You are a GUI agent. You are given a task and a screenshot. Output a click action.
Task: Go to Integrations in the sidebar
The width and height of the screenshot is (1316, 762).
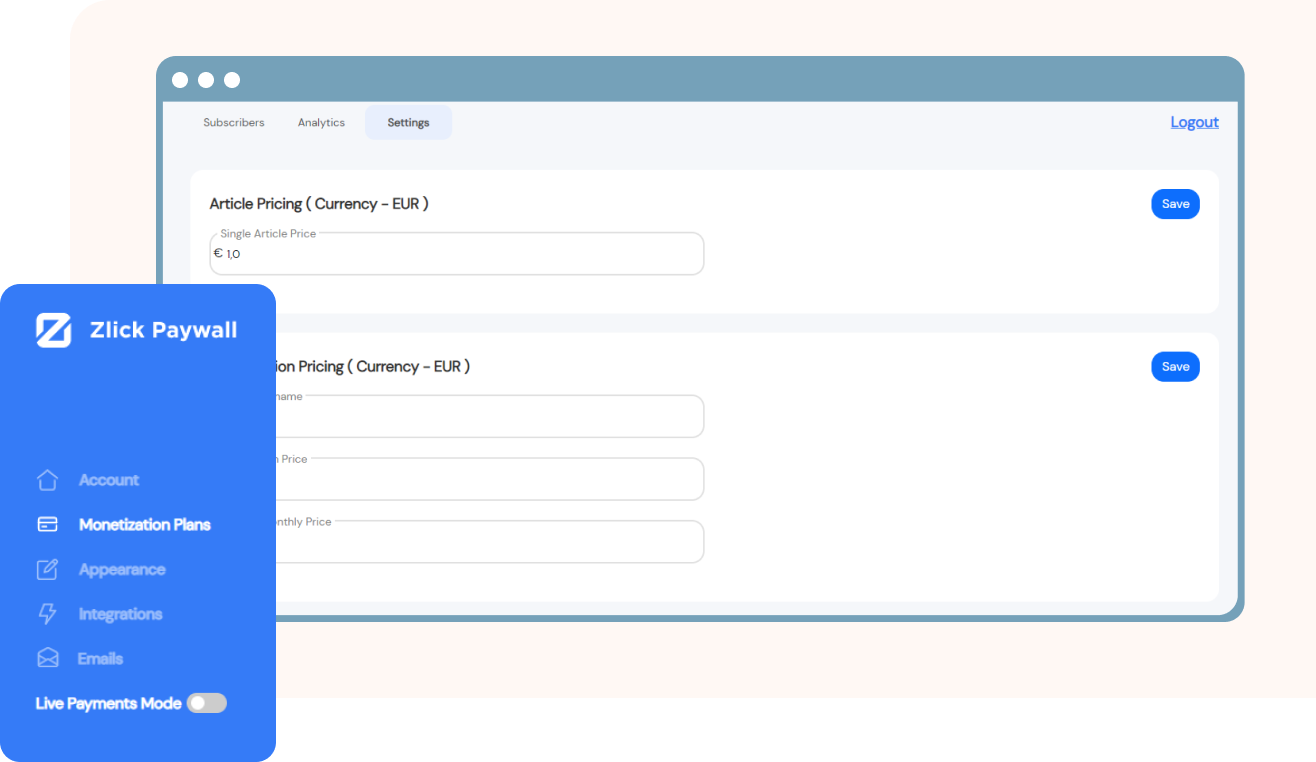click(120, 614)
